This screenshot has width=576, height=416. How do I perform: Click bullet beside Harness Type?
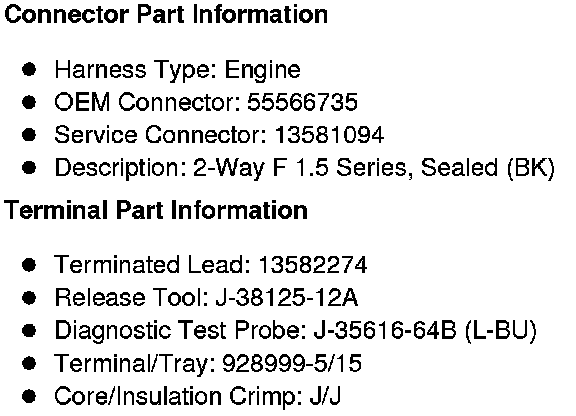[x=29, y=69]
